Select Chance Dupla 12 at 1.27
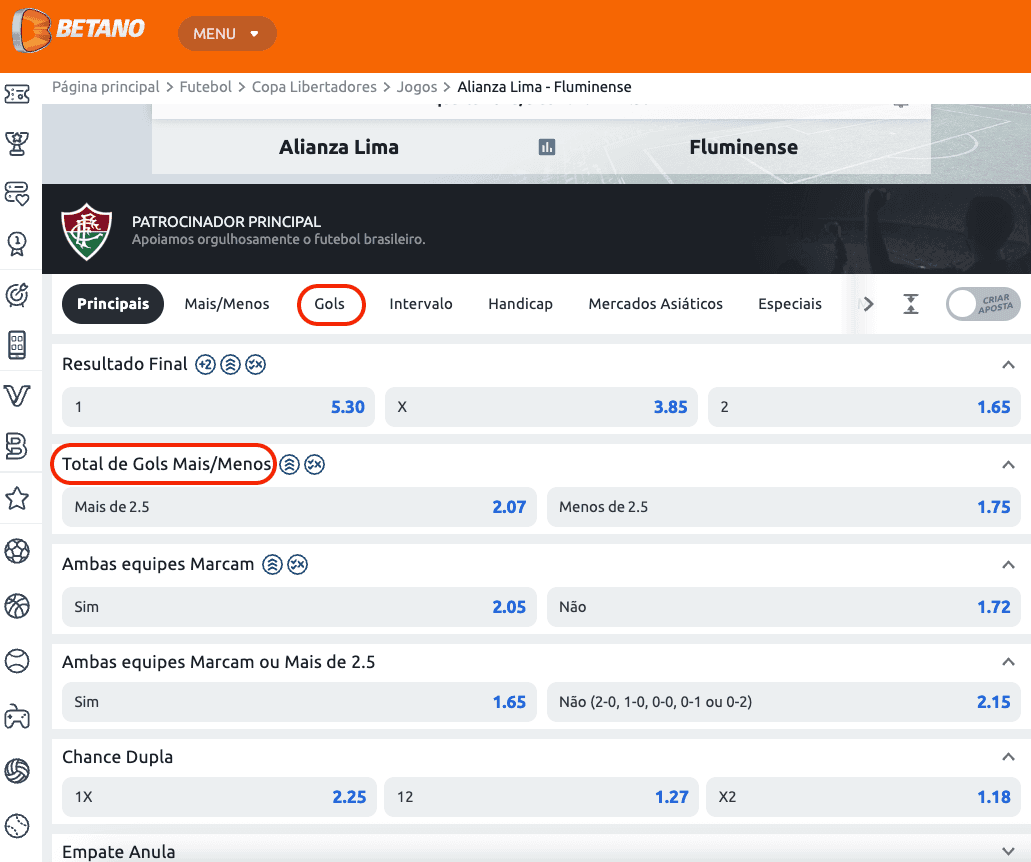 [x=541, y=797]
